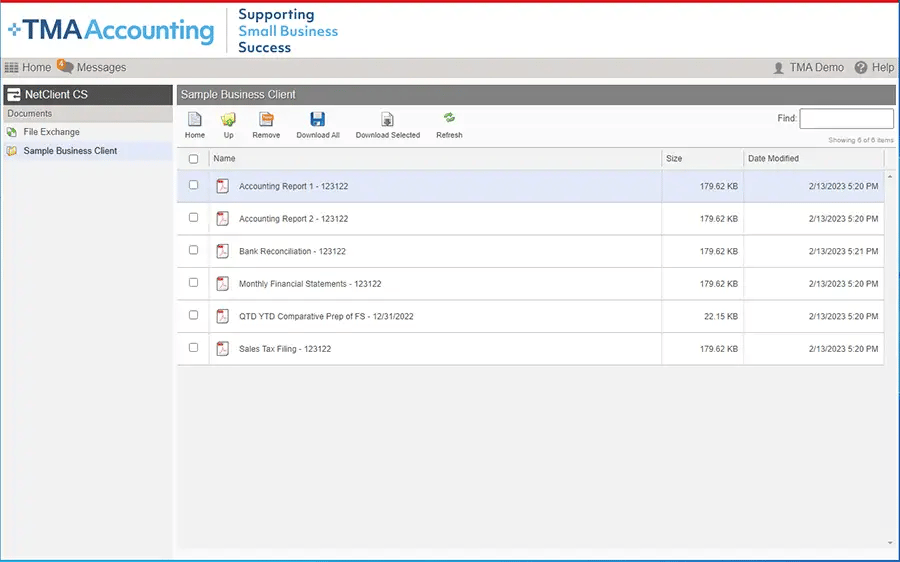Tick the Monthly Financial Statements checkbox
This screenshot has height=562, width=900.
point(193,282)
